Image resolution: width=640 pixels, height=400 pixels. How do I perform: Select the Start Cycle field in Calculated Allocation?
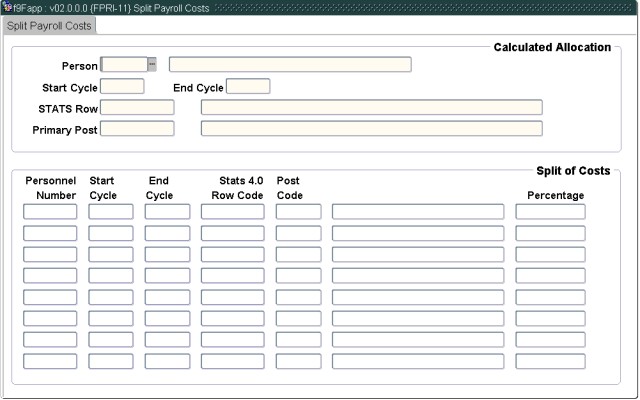pyautogui.click(x=122, y=87)
